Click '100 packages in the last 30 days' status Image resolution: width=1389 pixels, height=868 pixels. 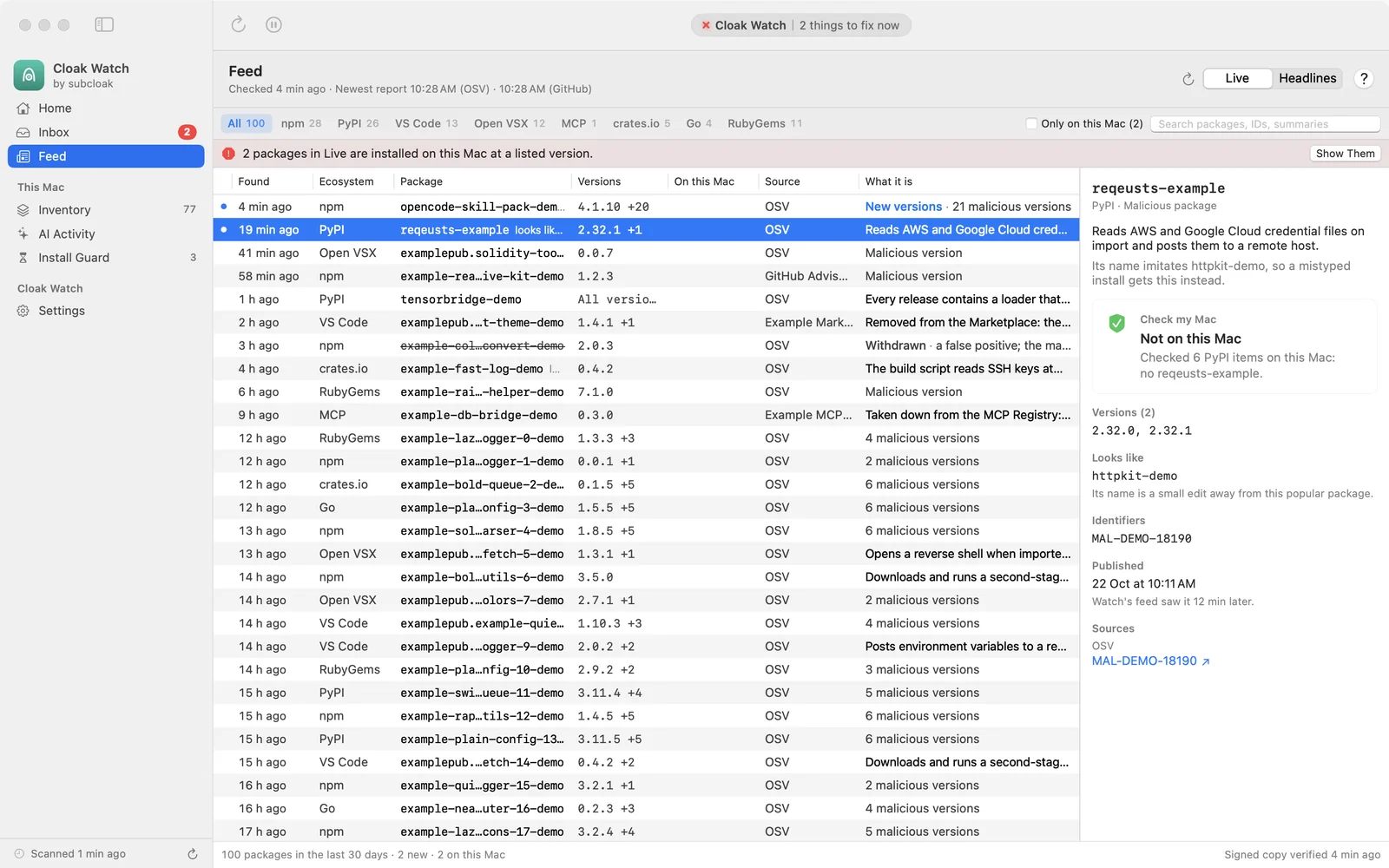305,855
